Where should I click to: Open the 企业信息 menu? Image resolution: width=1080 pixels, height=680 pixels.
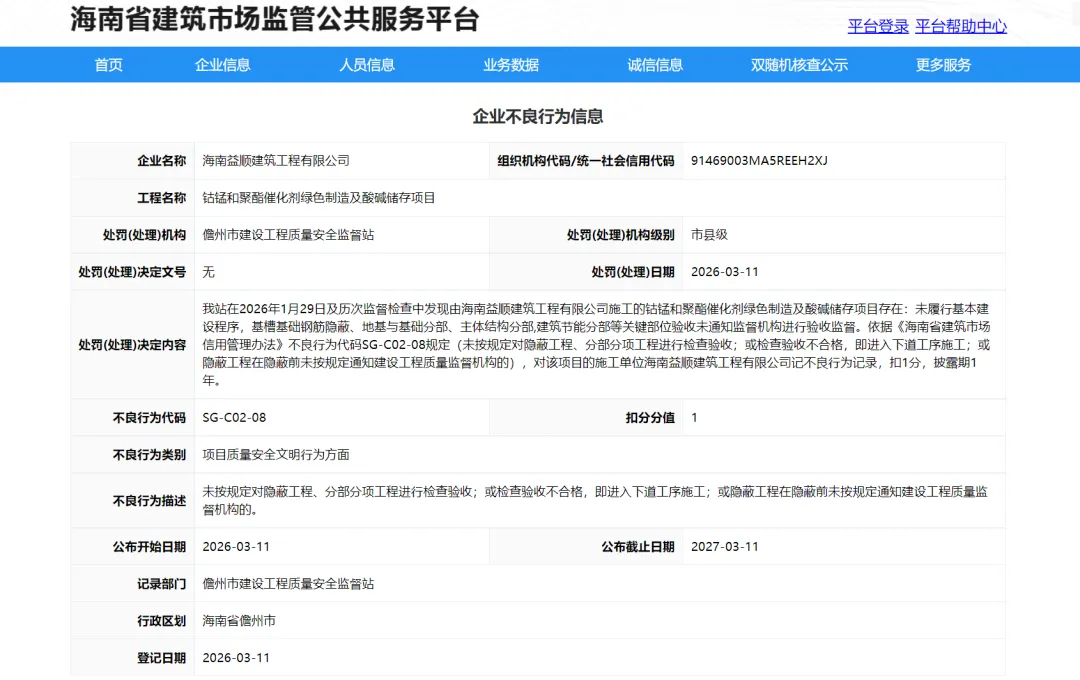pos(222,65)
